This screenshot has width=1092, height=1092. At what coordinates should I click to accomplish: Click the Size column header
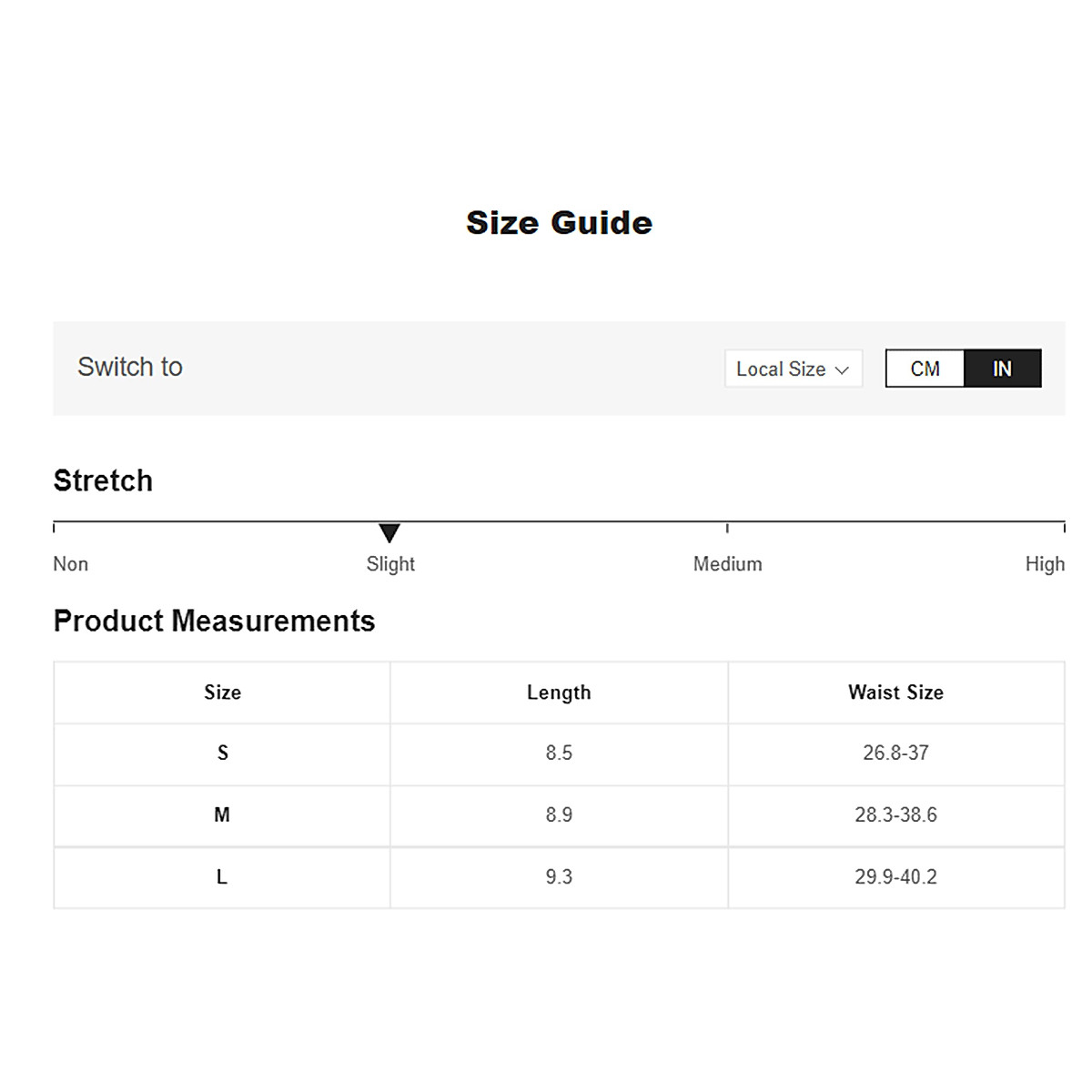[222, 693]
